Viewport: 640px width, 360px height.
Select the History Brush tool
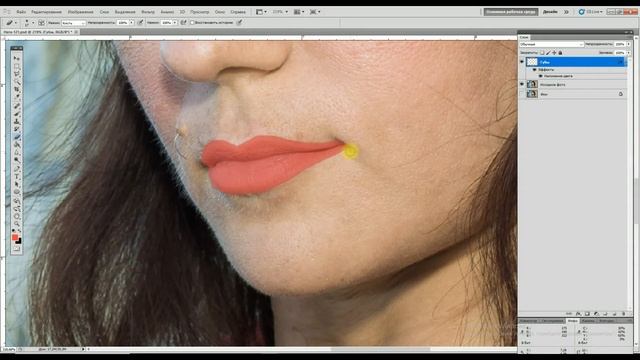(17, 128)
